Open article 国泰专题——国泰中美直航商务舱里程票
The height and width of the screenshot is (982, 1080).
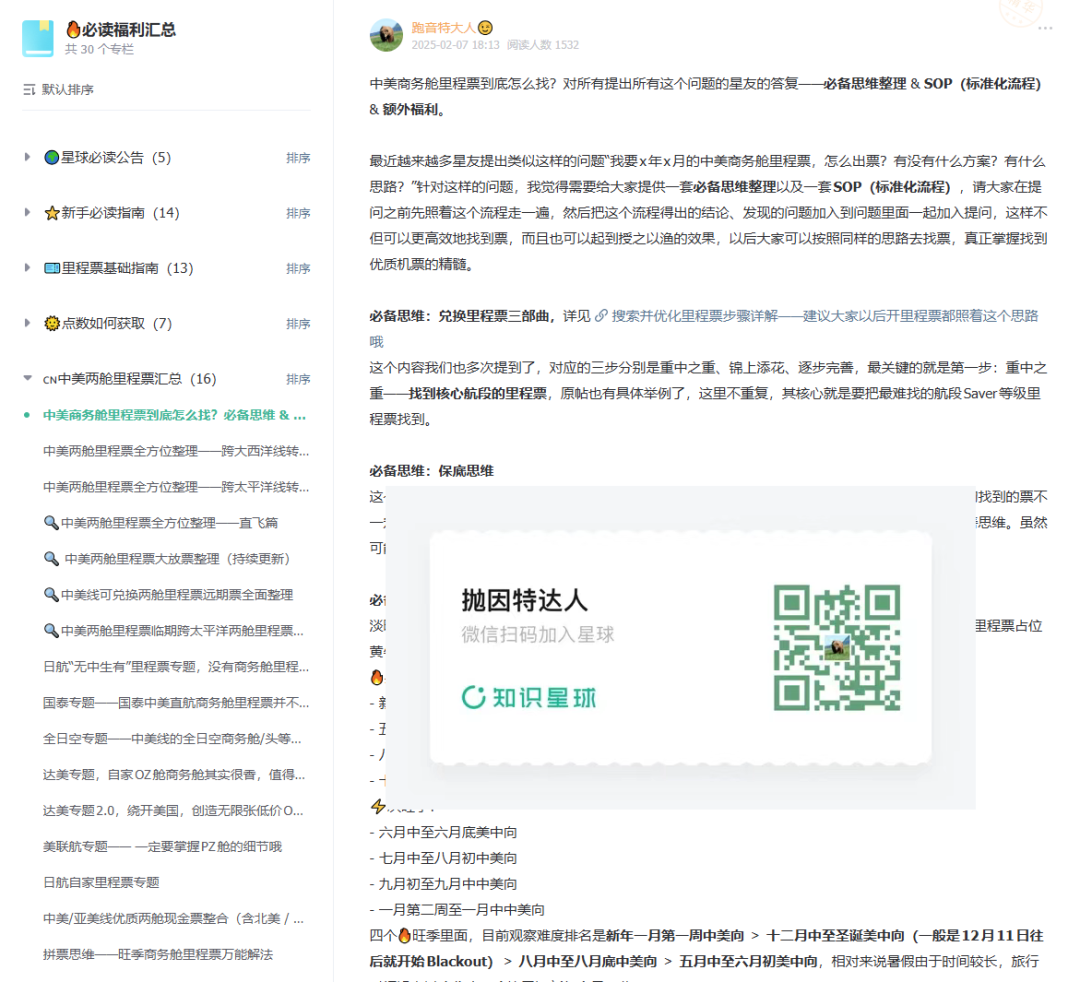click(x=176, y=702)
